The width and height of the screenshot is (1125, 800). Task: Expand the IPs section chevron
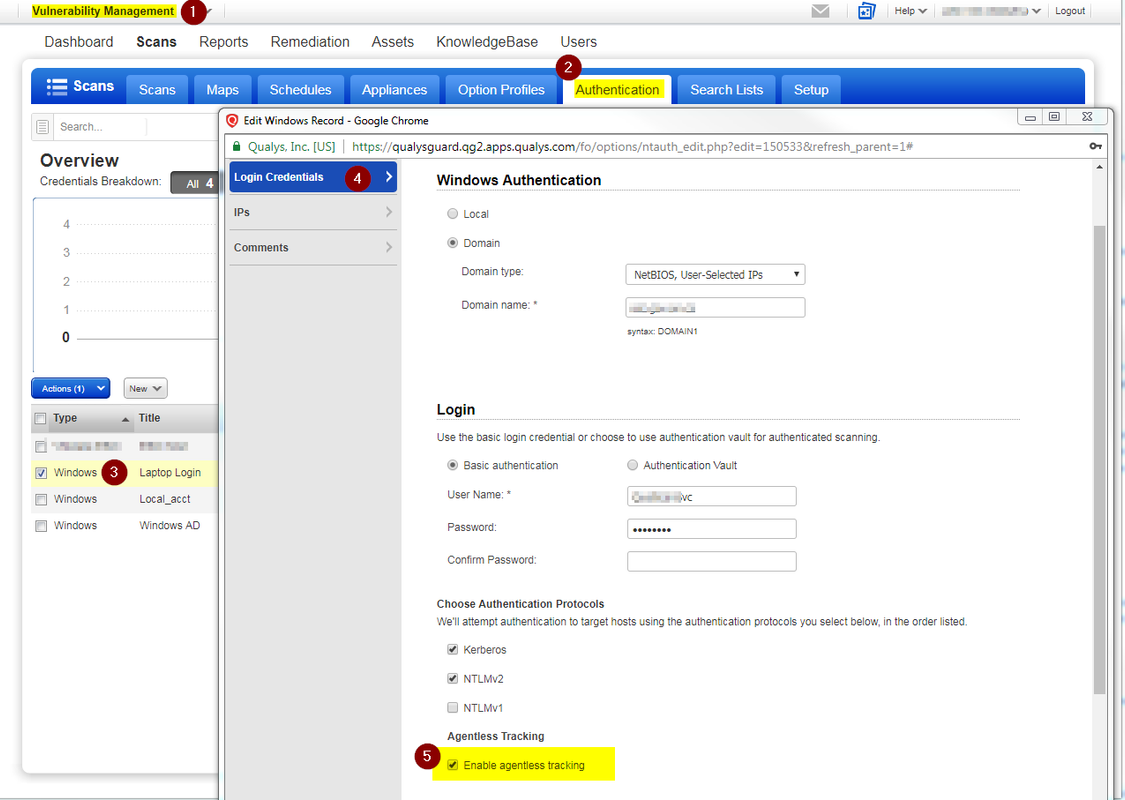click(x=389, y=212)
